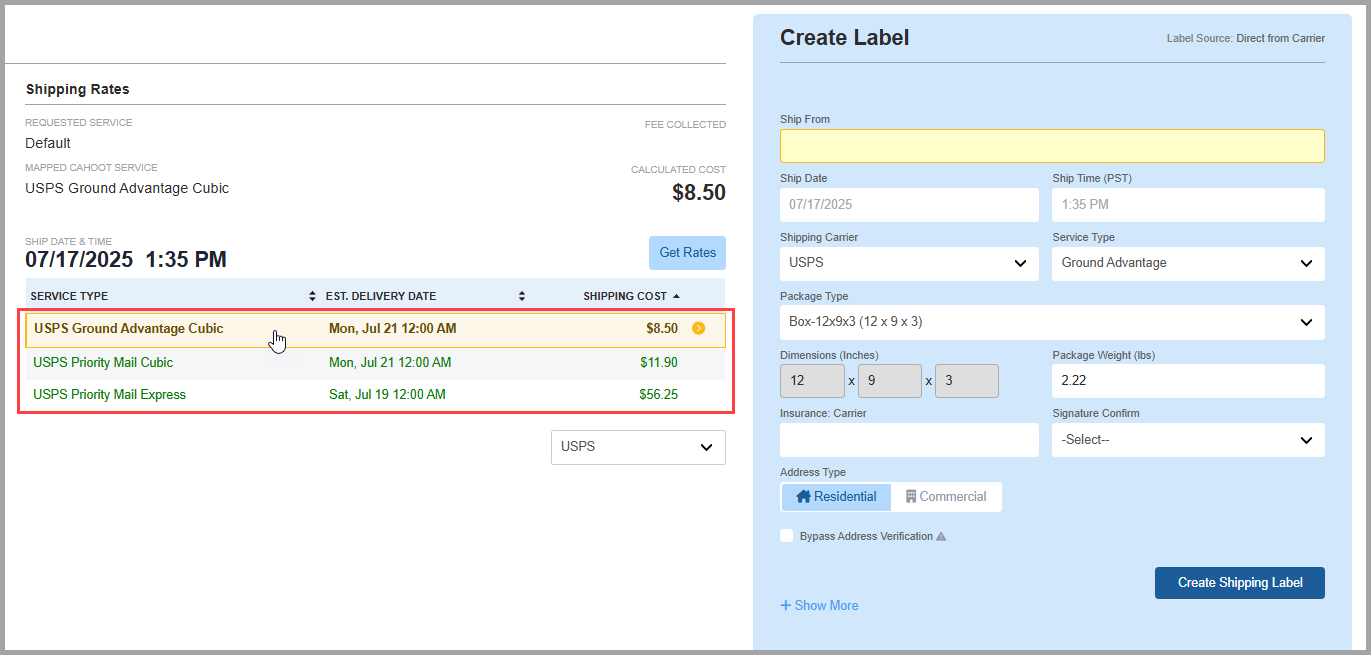The width and height of the screenshot is (1371, 655).
Task: Click the Est. Delivery Date column header
Action: (381, 296)
